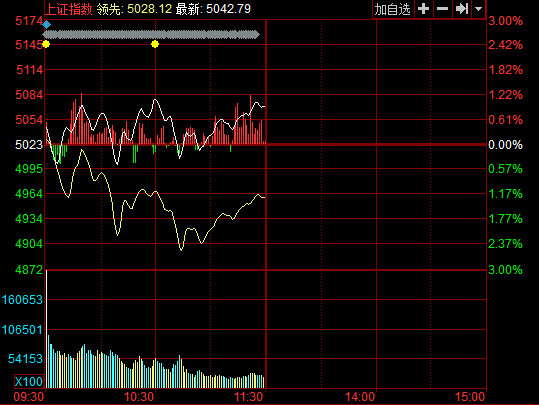Click the 4904 price axis label
The width and height of the screenshot is (539, 405).
pyautogui.click(x=29, y=244)
